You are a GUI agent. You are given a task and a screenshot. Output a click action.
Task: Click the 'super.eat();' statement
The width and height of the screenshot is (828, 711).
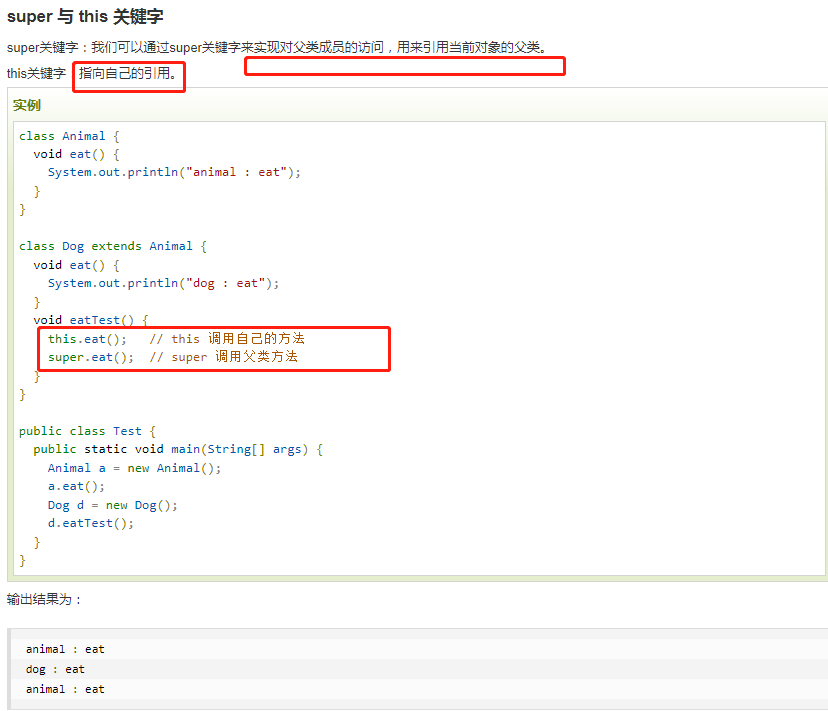[91, 358]
